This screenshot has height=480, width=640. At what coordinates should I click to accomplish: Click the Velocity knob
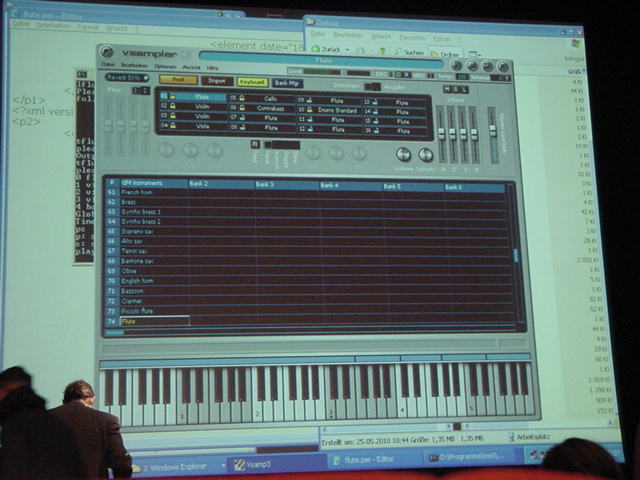[x=426, y=155]
